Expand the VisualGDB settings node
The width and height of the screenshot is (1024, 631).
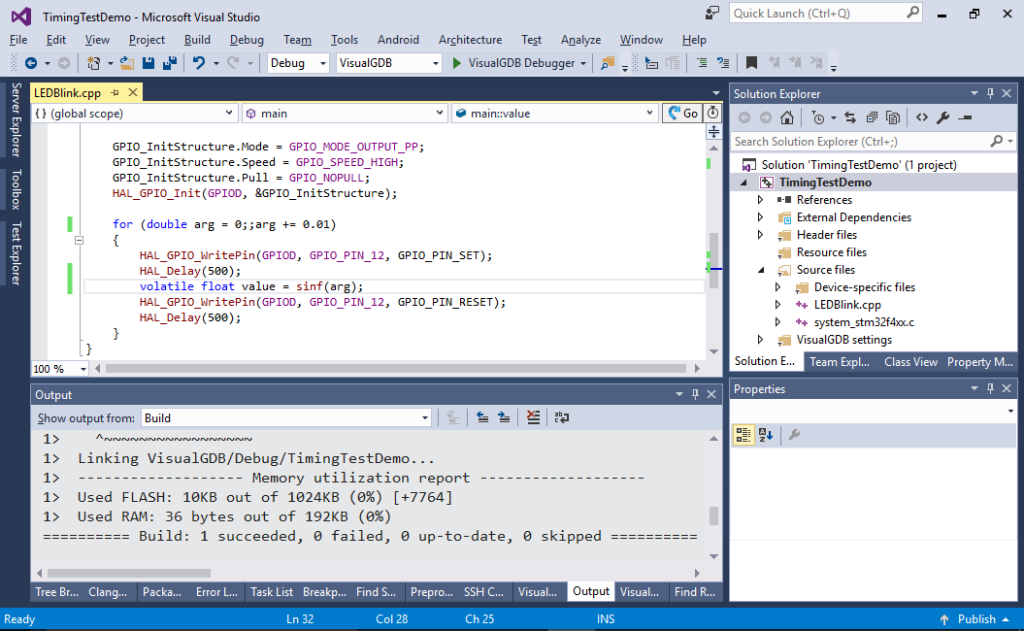pyautogui.click(x=760, y=340)
